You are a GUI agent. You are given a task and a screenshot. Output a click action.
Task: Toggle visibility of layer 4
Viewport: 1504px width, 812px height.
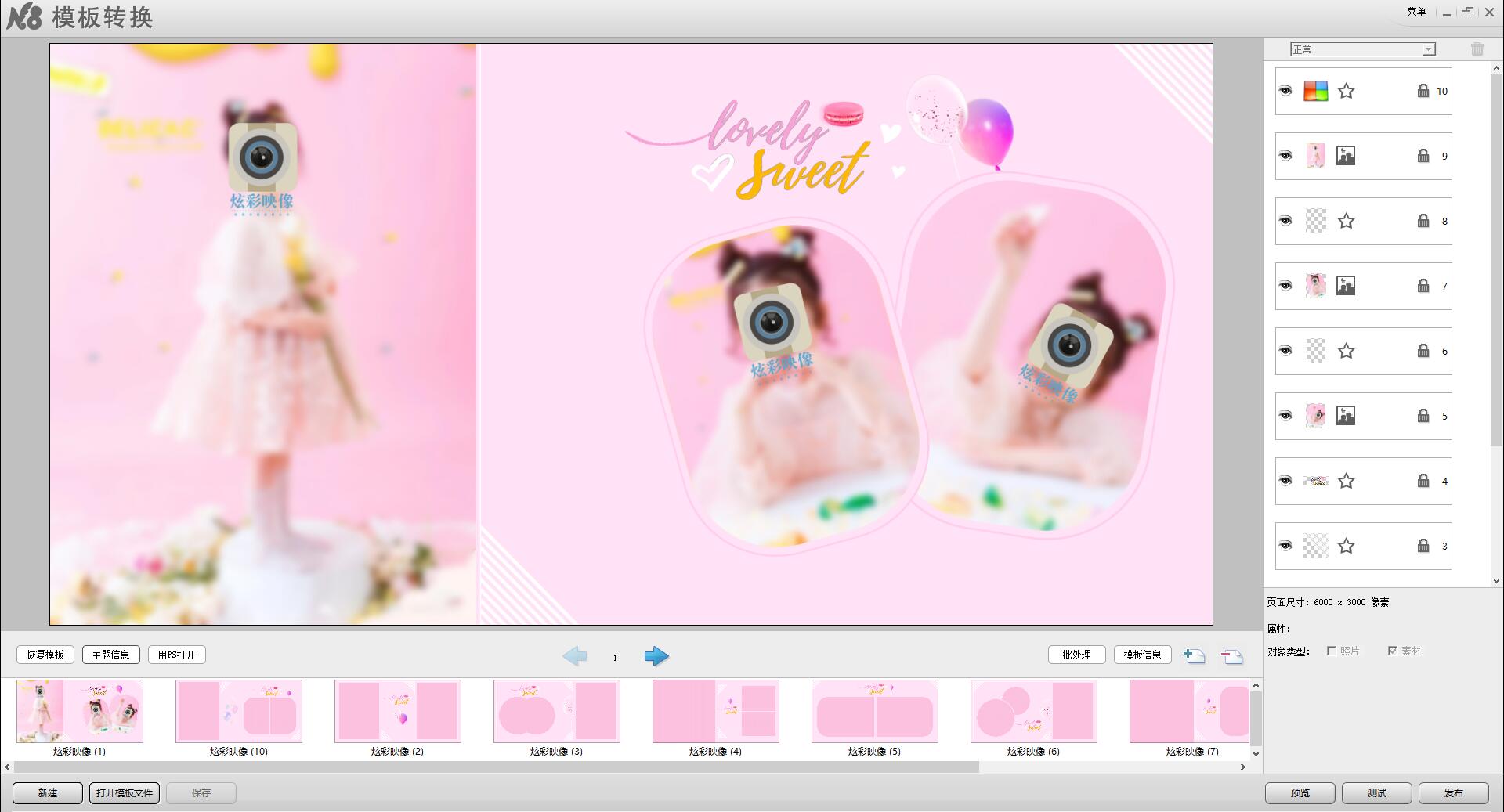[x=1285, y=481]
